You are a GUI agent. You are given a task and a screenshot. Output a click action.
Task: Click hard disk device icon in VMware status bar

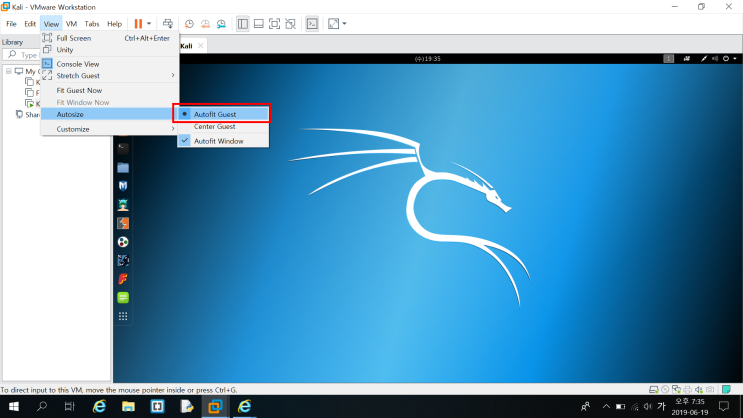click(x=653, y=390)
